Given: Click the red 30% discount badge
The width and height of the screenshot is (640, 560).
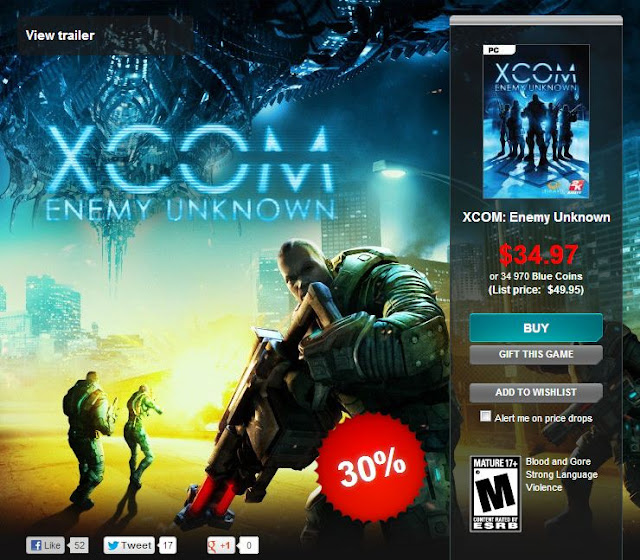Looking at the screenshot, I should coord(371,467).
